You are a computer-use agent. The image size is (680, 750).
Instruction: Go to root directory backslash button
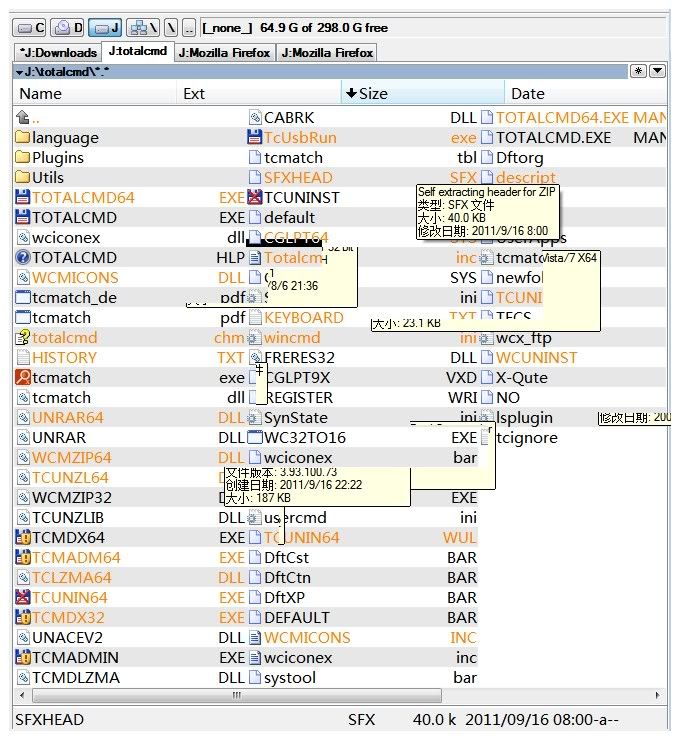pos(171,28)
